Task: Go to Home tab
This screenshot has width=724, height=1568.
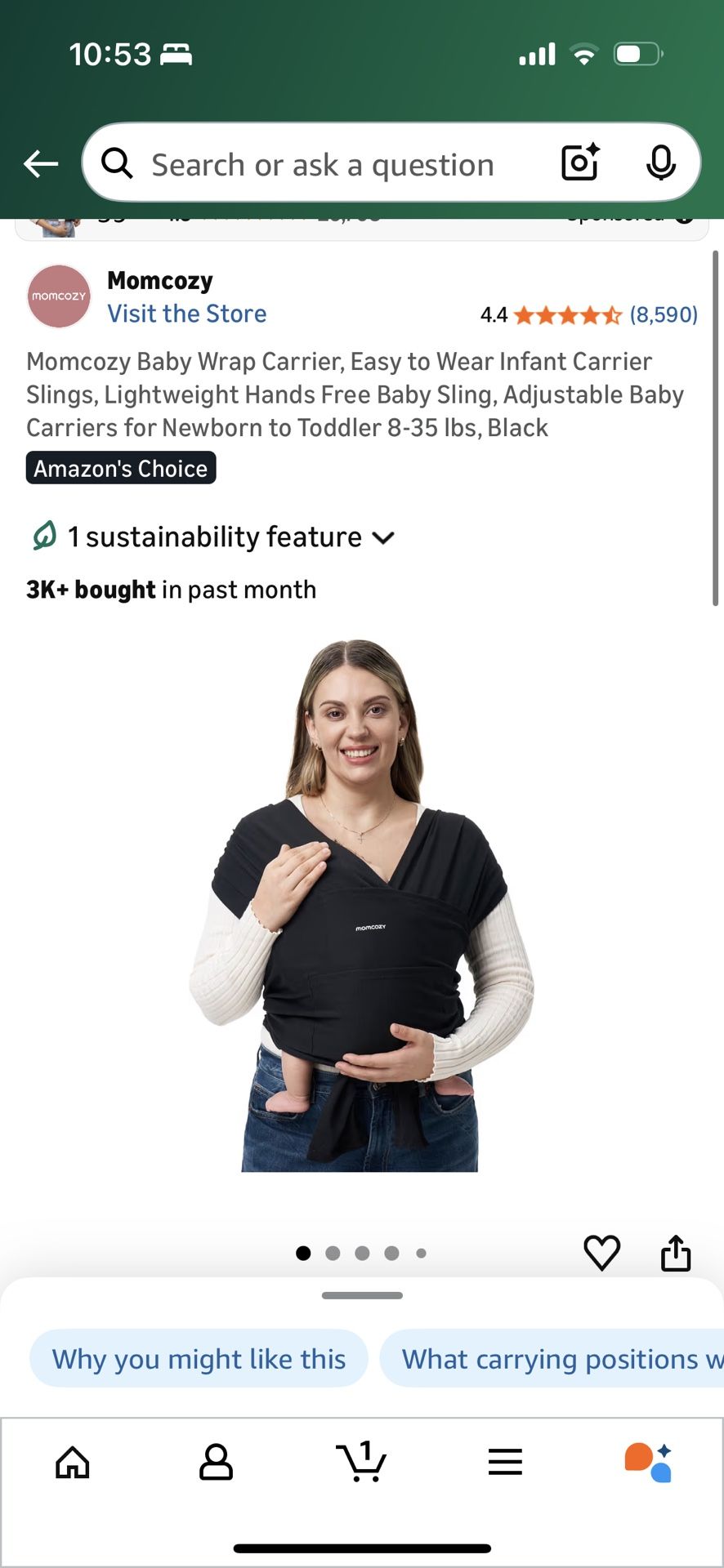Action: (73, 1462)
